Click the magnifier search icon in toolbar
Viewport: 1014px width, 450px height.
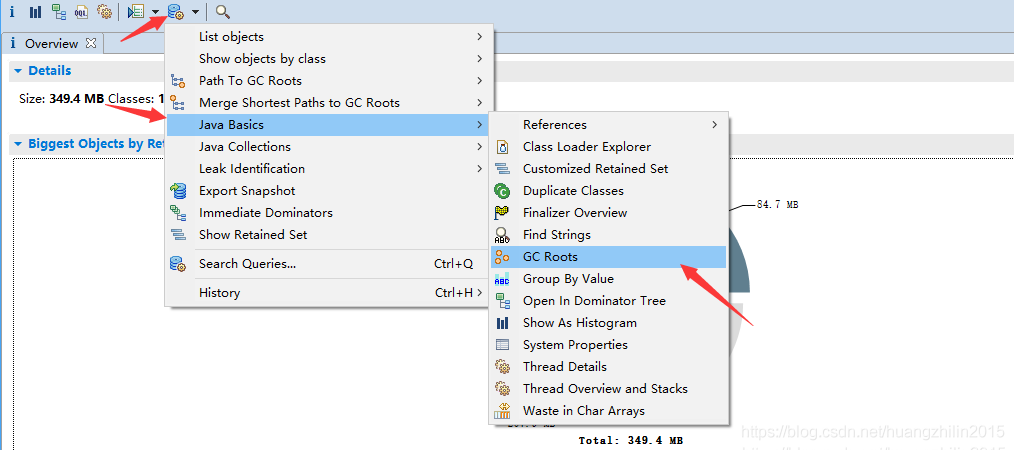[x=222, y=12]
